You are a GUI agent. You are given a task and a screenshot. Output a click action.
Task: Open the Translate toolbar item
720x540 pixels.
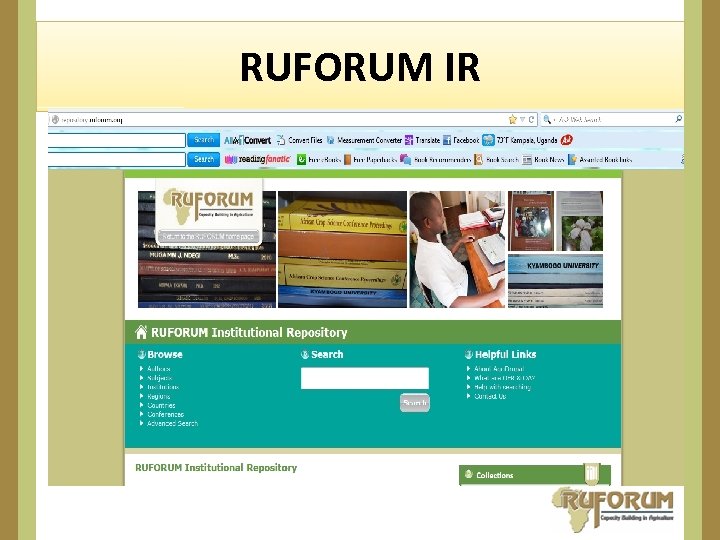[x=422, y=140]
